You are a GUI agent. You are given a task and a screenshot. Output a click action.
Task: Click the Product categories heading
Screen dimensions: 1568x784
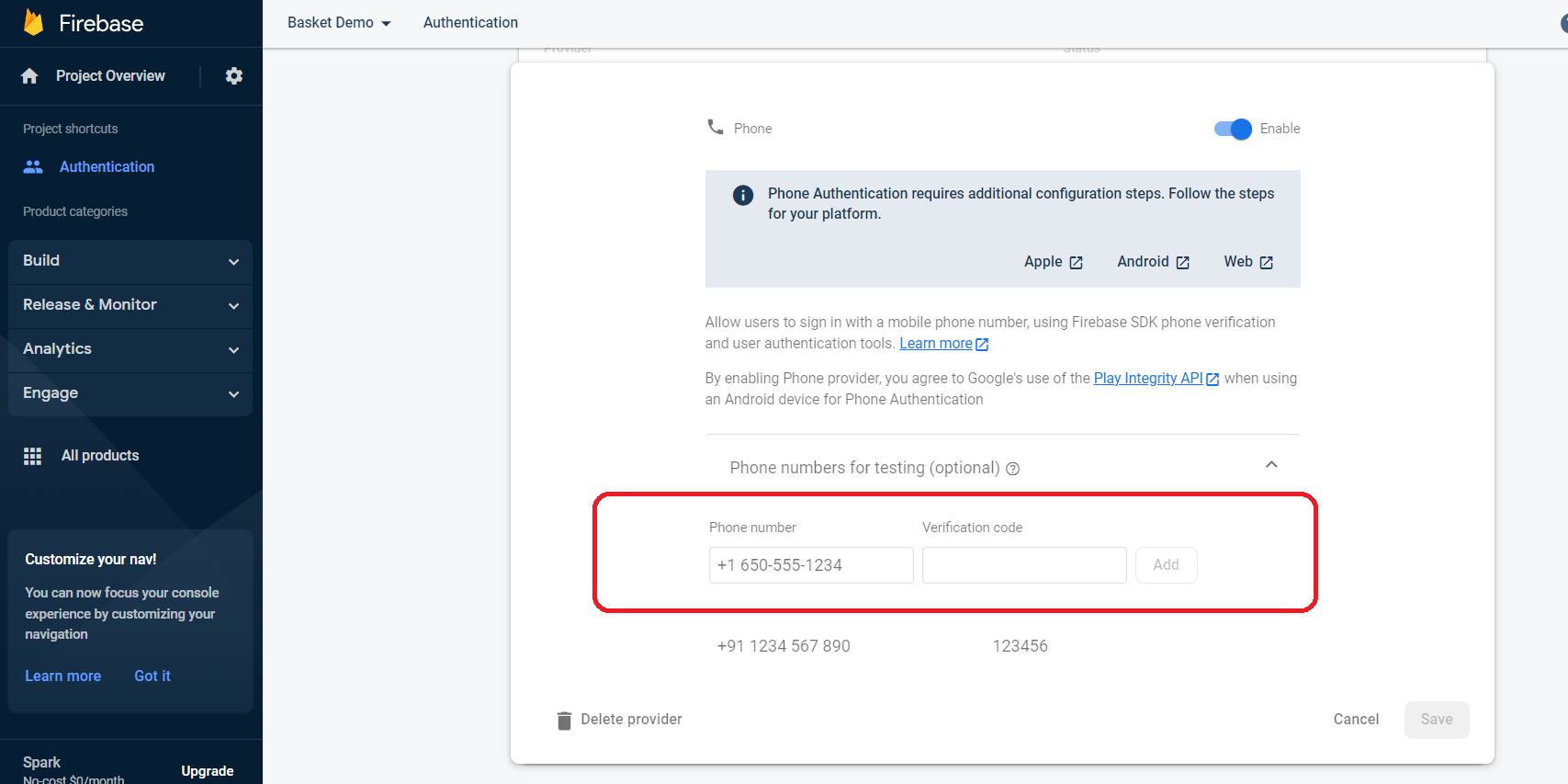[x=75, y=211]
